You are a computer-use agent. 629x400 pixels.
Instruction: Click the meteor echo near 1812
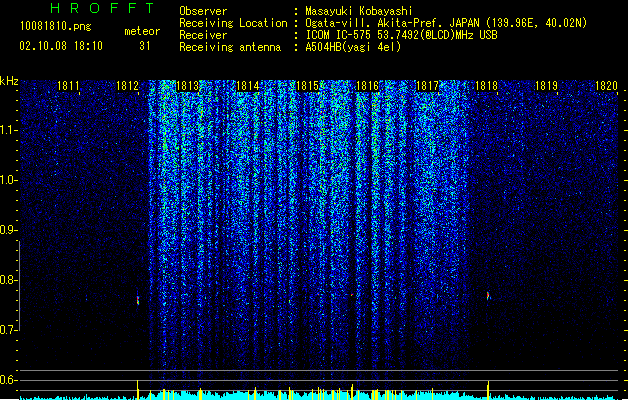[x=138, y=300]
